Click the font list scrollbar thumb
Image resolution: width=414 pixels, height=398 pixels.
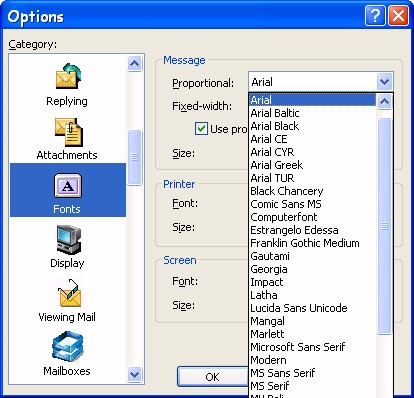click(x=384, y=226)
